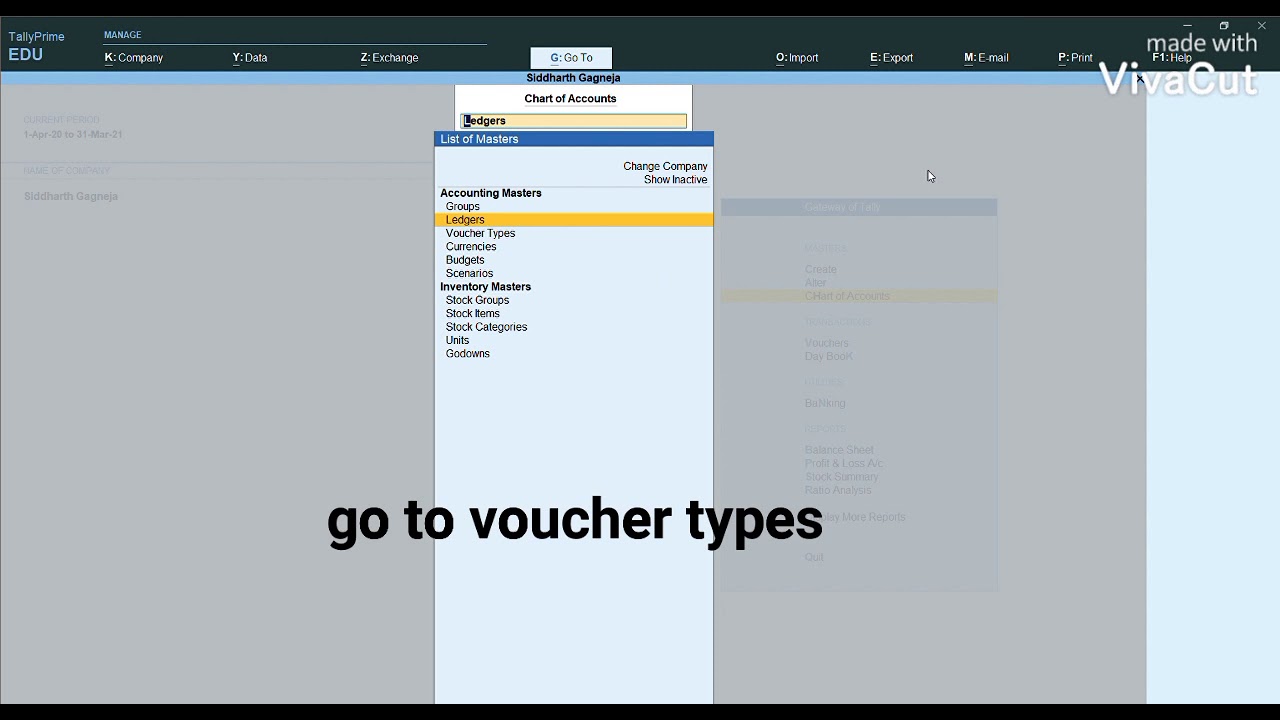The width and height of the screenshot is (1280, 720).
Task: Select Godowns under Inventory Masters
Action: [x=467, y=354]
